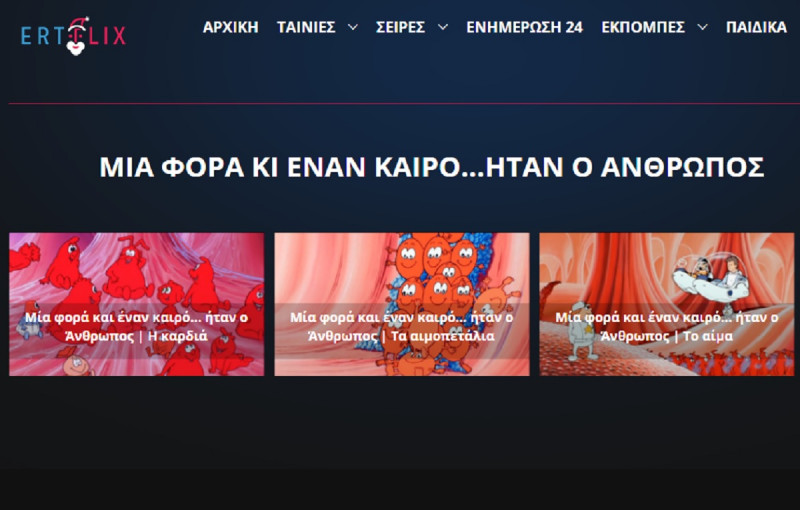This screenshot has width=800, height=510.
Task: Go to the ΑΡΧΙΚΗ home page
Action: (230, 27)
